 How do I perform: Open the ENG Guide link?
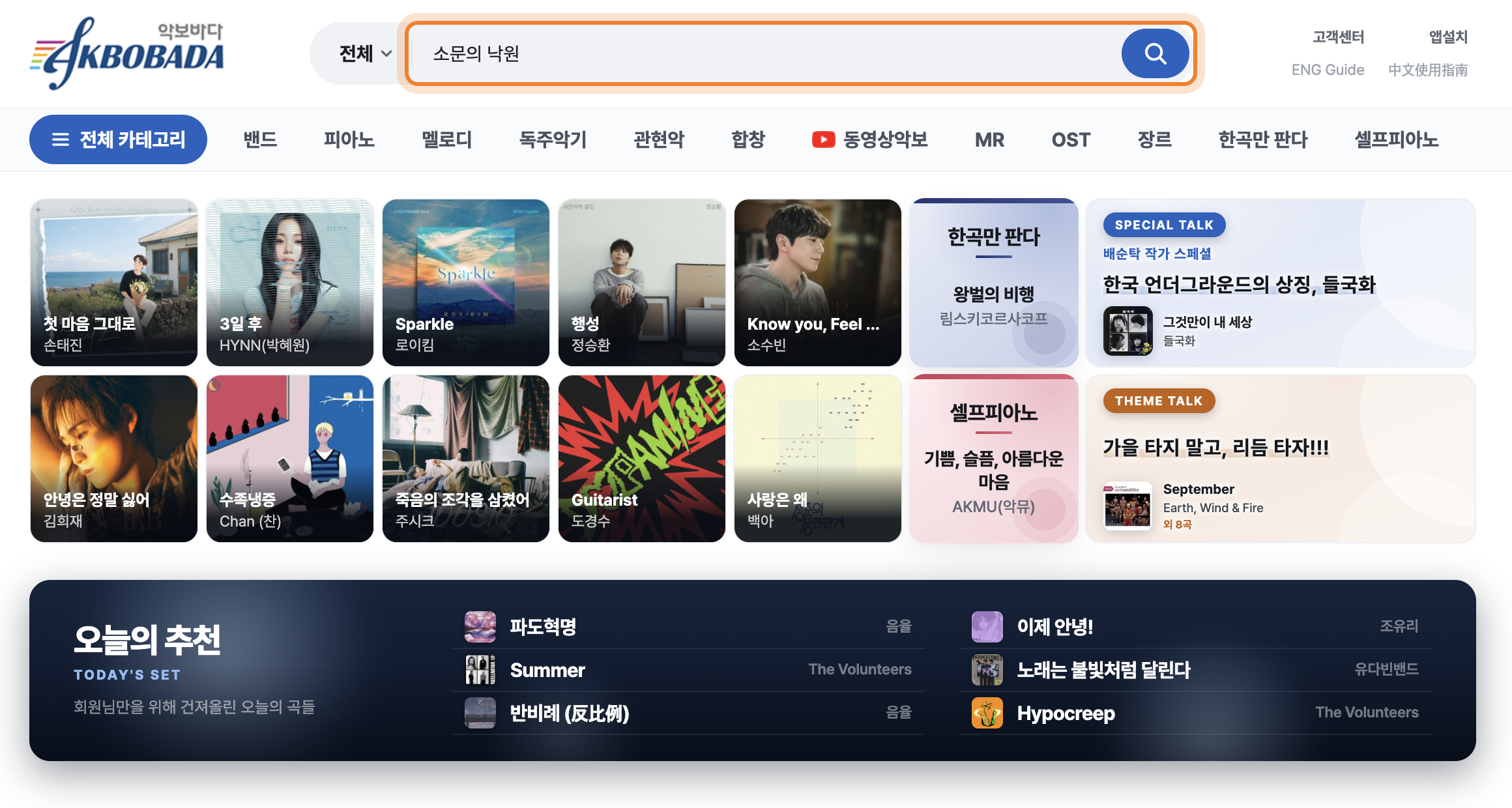tap(1328, 70)
